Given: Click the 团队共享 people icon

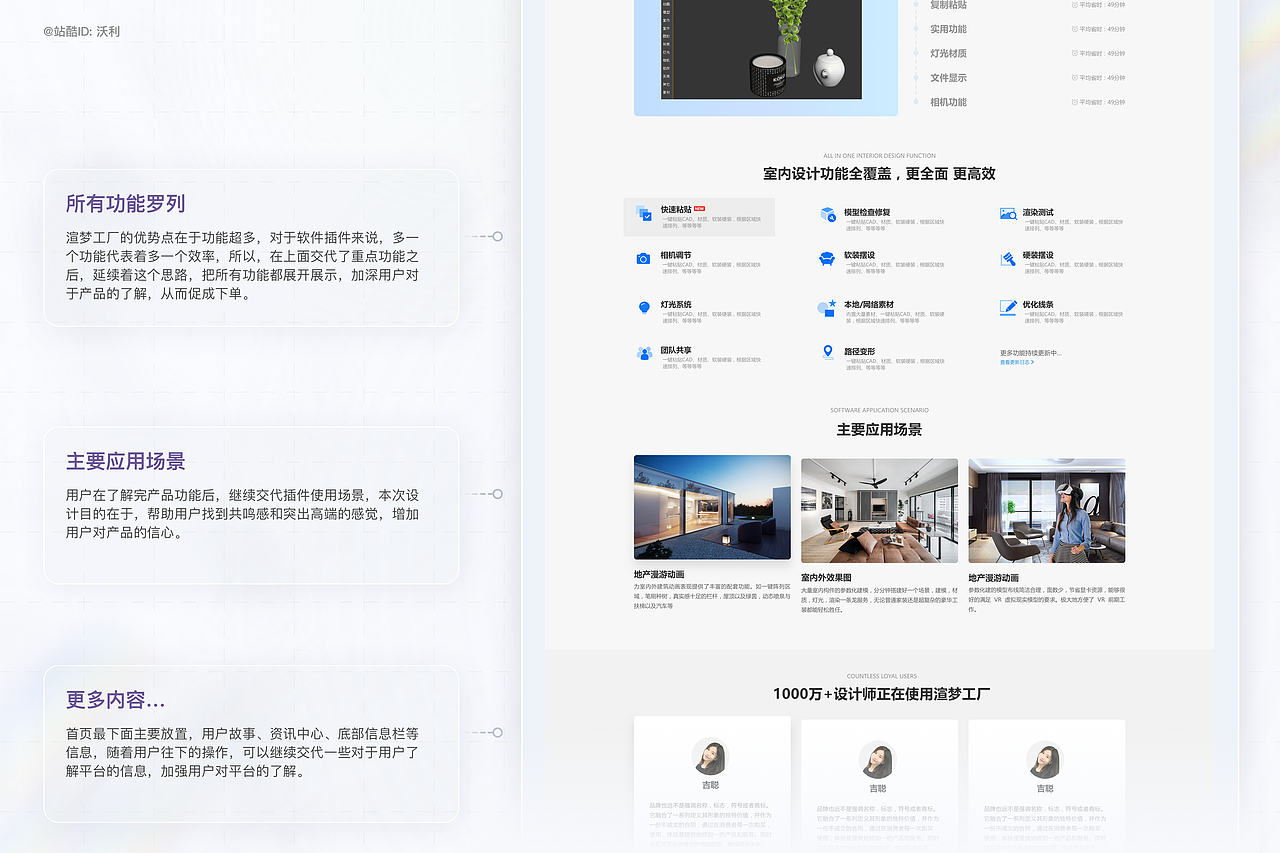Looking at the screenshot, I should coord(644,353).
